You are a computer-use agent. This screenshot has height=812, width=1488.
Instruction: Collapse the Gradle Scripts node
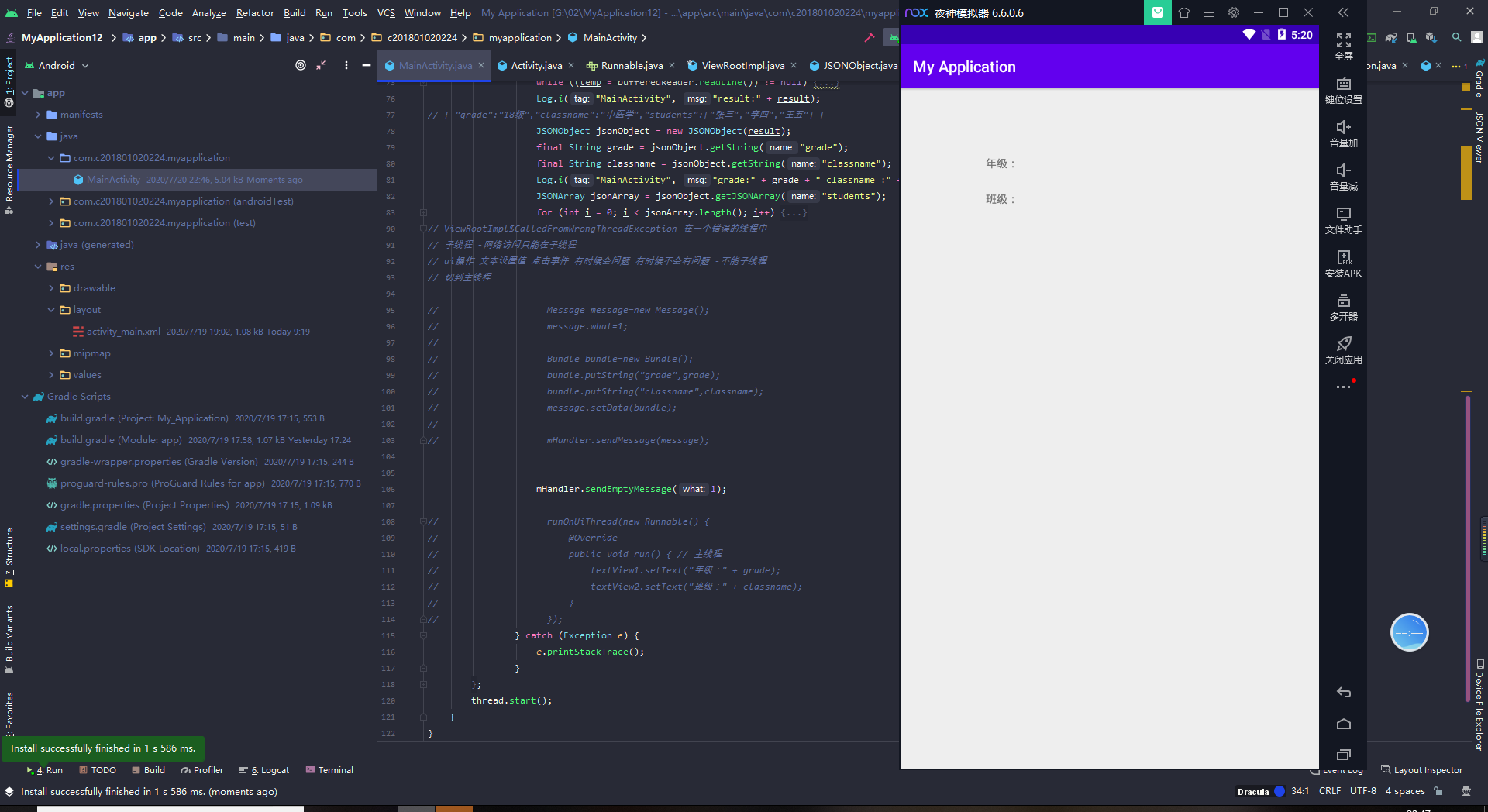[24, 396]
